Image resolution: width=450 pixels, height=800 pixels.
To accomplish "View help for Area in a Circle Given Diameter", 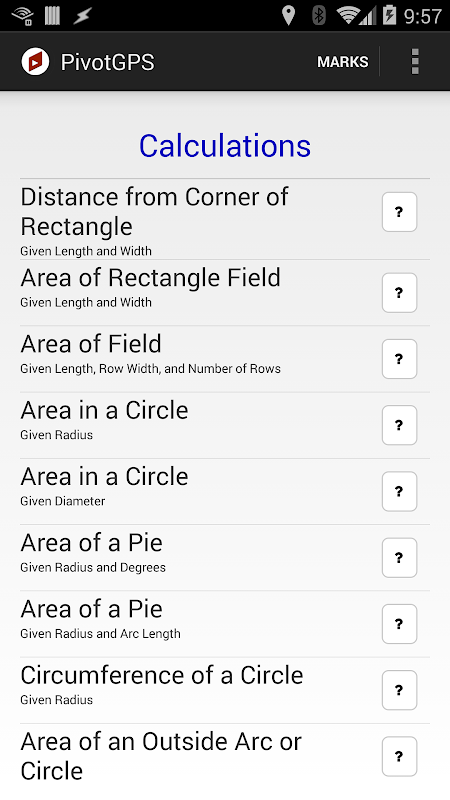I will click(x=399, y=491).
